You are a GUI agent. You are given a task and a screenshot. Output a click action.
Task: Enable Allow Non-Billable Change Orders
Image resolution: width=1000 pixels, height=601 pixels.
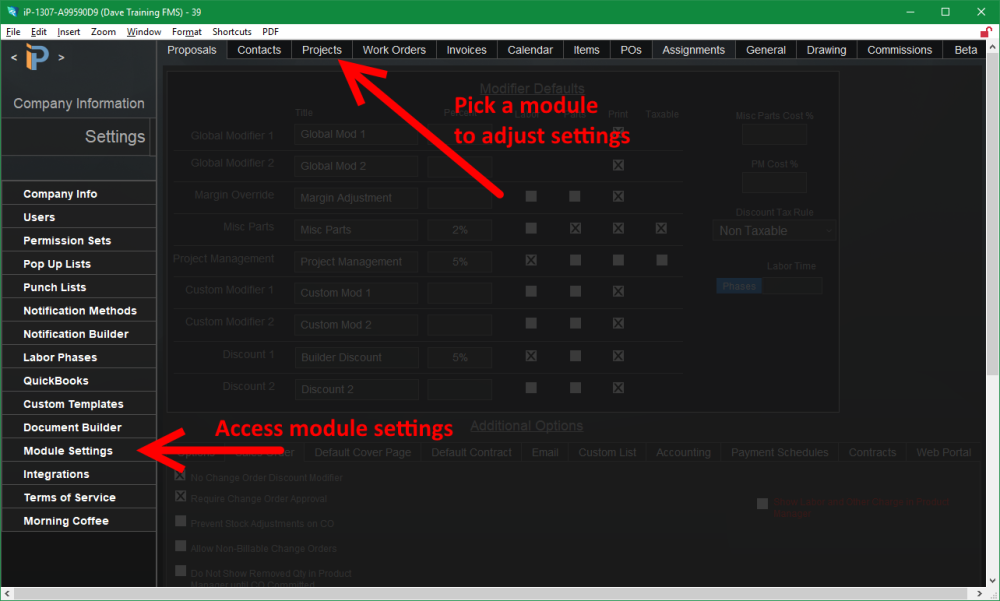tap(181, 548)
